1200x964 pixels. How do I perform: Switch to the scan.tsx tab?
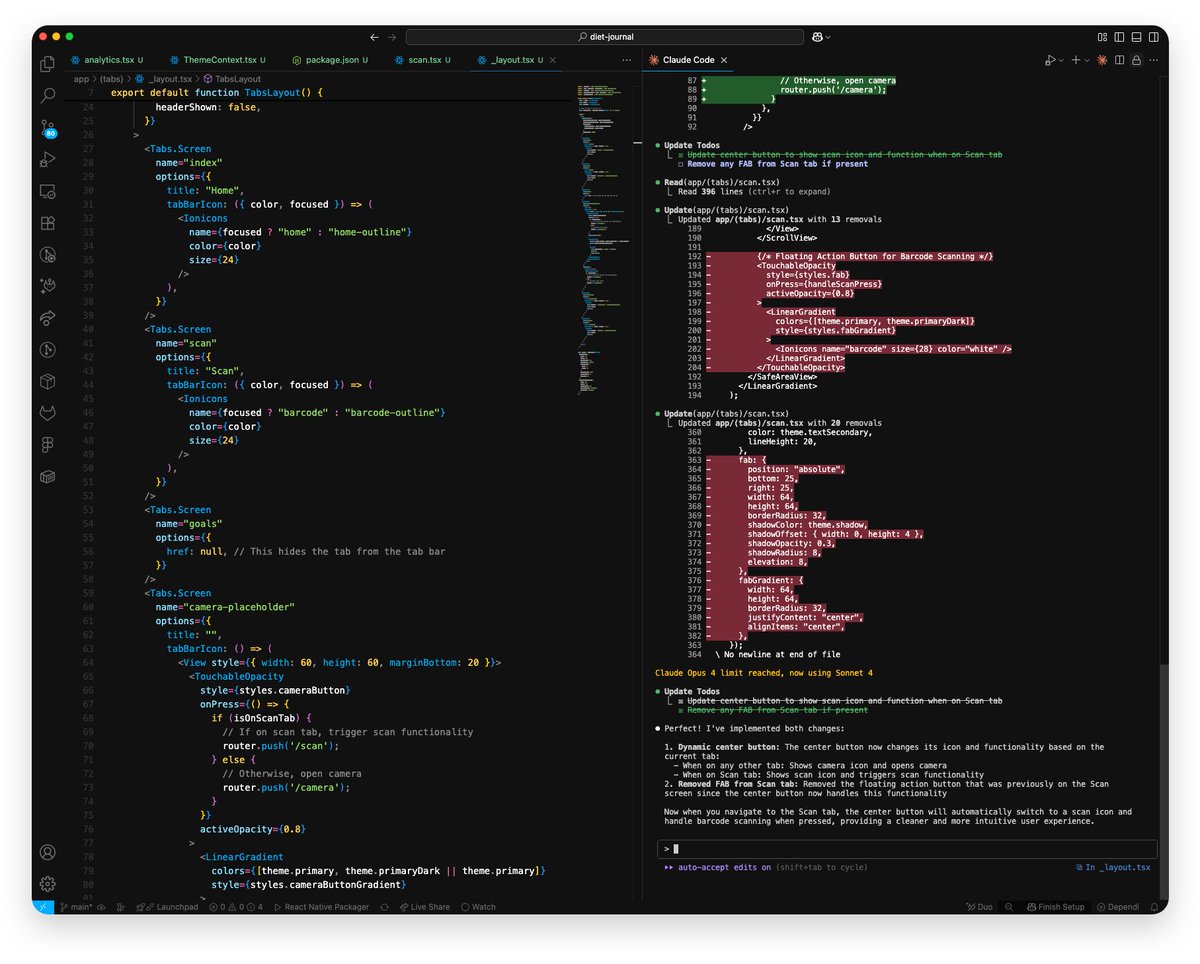pos(423,60)
